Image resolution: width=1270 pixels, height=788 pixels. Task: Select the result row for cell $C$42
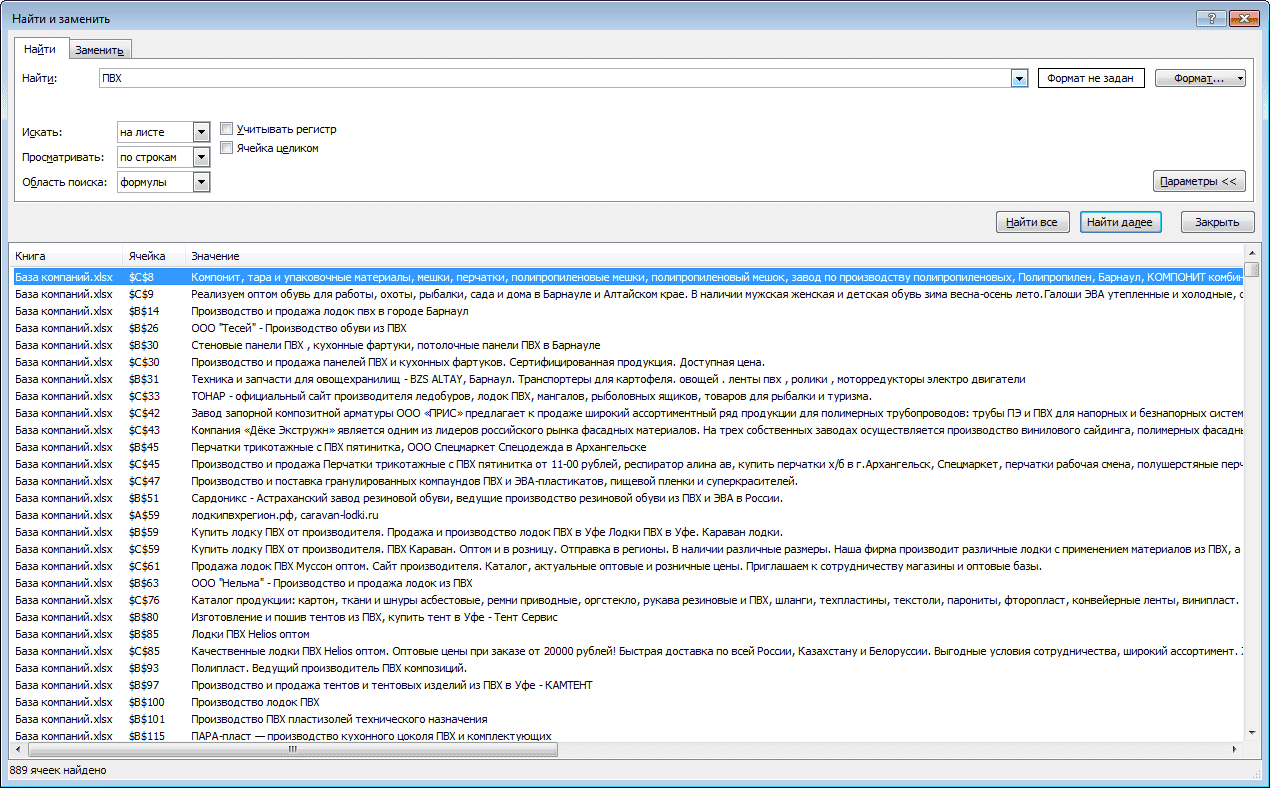pos(628,413)
